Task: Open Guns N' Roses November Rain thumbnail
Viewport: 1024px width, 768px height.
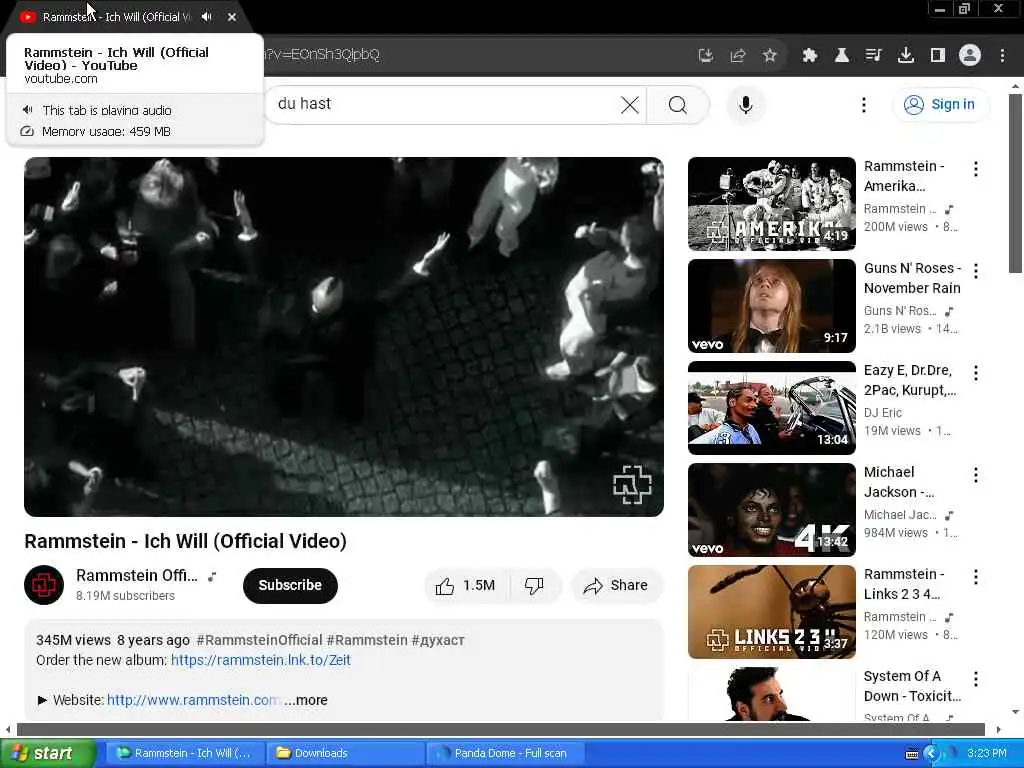Action: point(771,306)
